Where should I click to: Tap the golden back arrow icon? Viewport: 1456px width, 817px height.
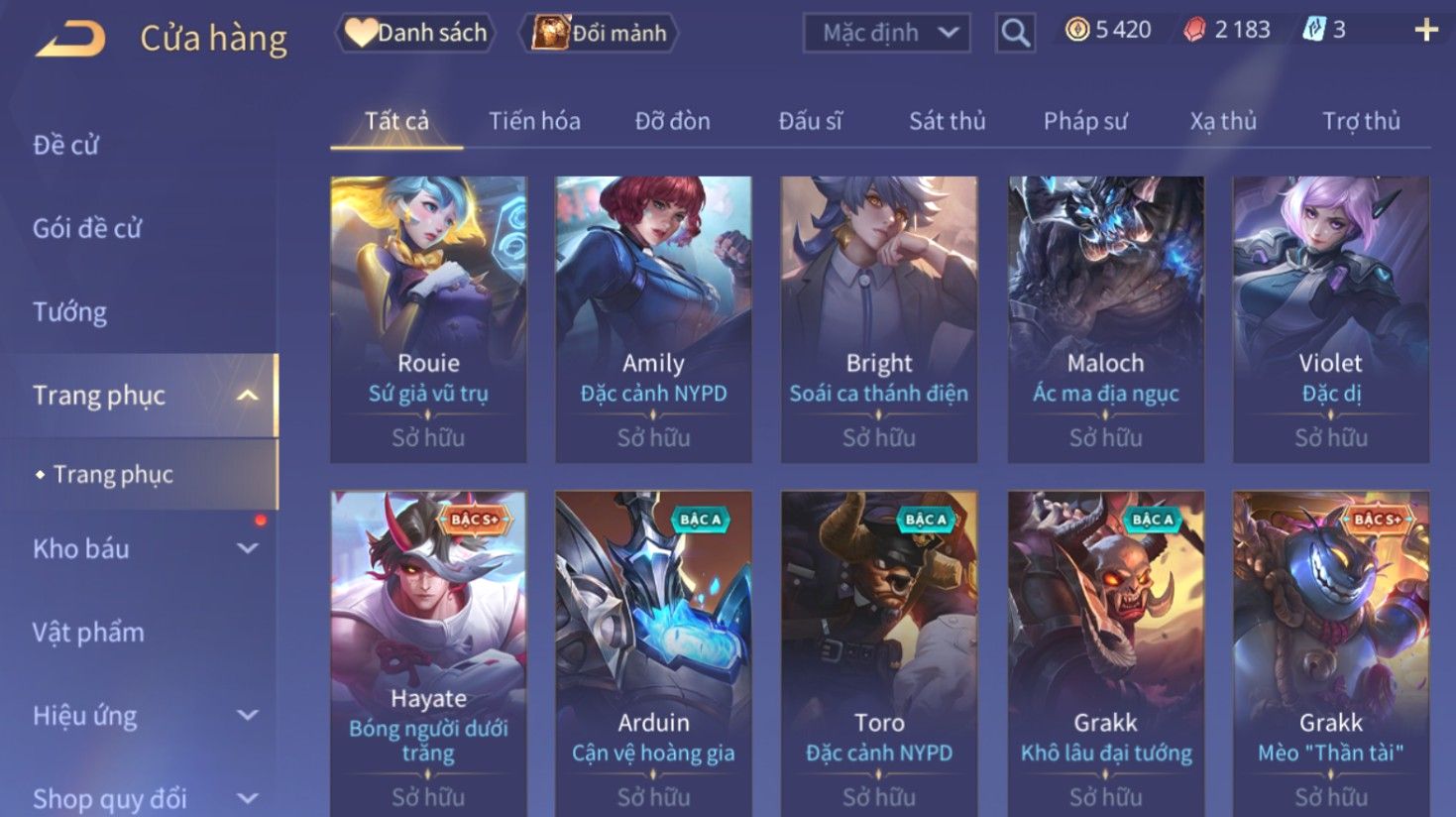70,40
